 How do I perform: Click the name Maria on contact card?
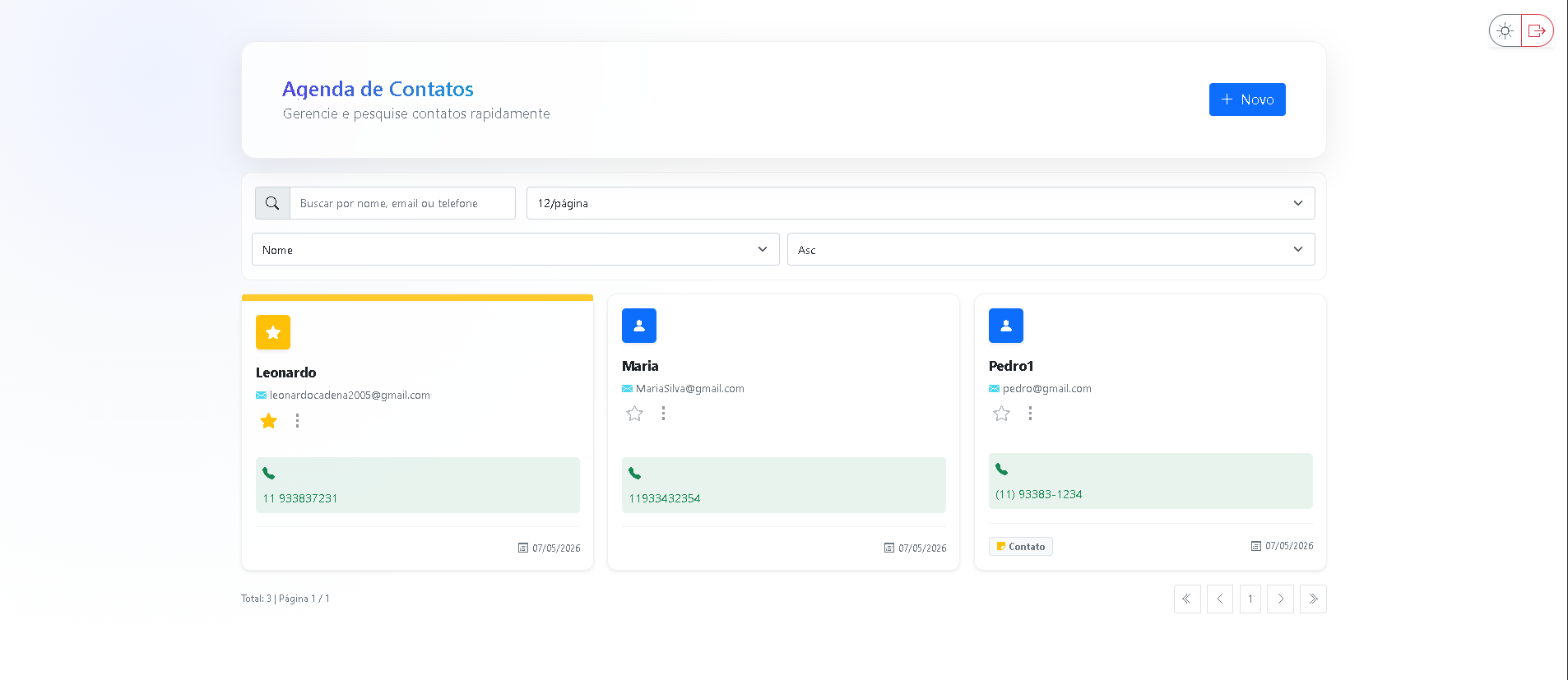640,366
